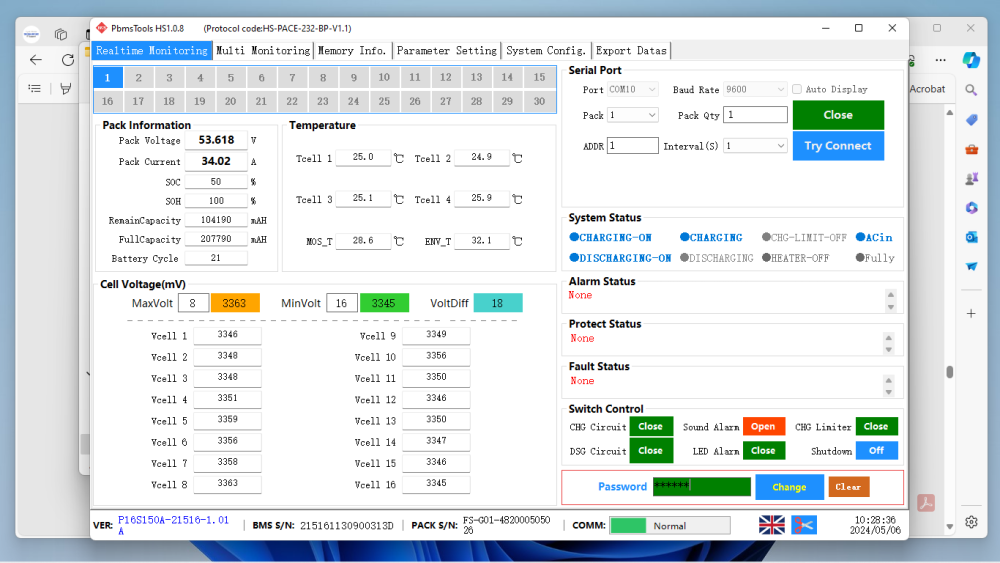
Task: Click the UK flag language icon
Action: [772, 525]
